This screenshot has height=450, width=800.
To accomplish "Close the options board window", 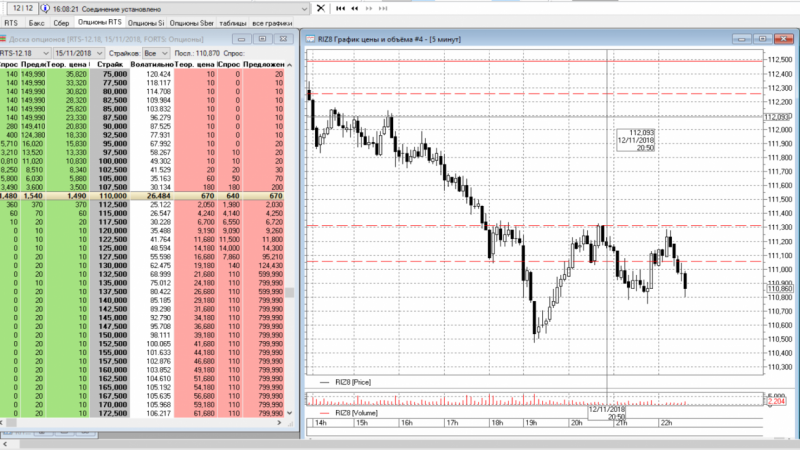I will 283,39.
